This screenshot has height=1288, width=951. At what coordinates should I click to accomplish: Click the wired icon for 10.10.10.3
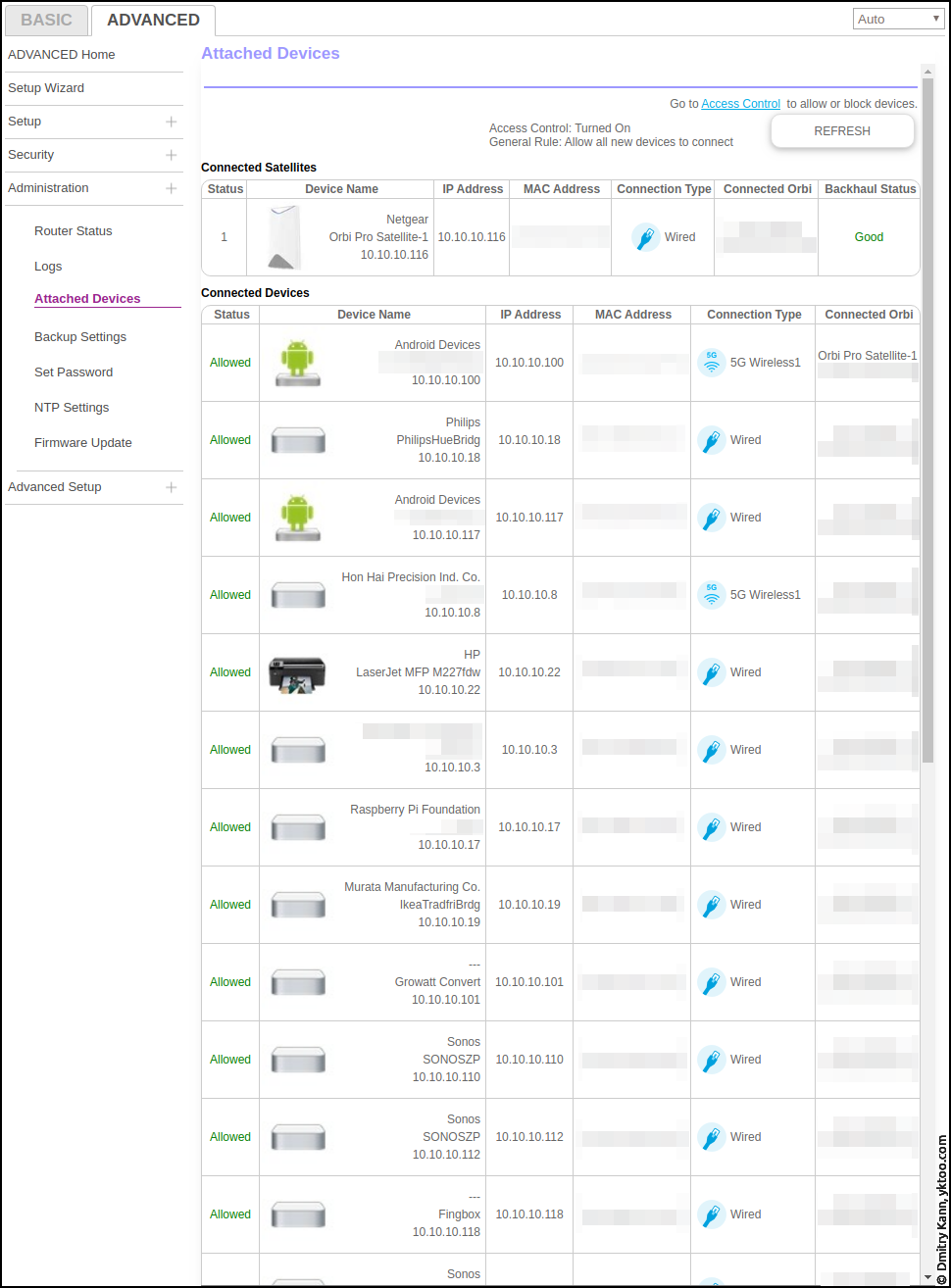[x=711, y=750]
